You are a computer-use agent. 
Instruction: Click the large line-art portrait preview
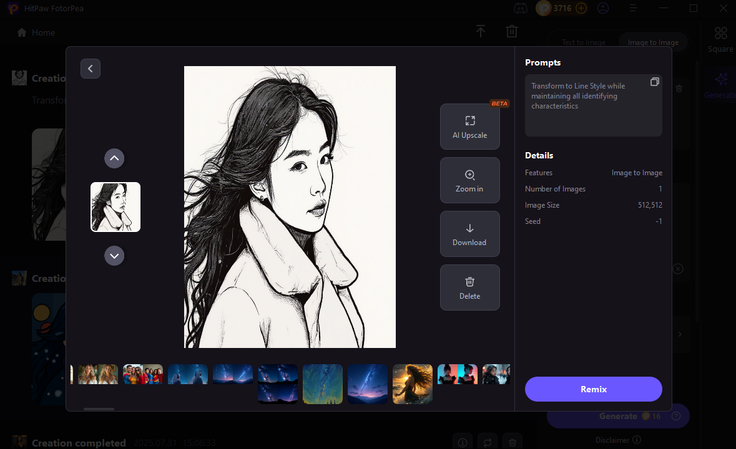pos(290,207)
